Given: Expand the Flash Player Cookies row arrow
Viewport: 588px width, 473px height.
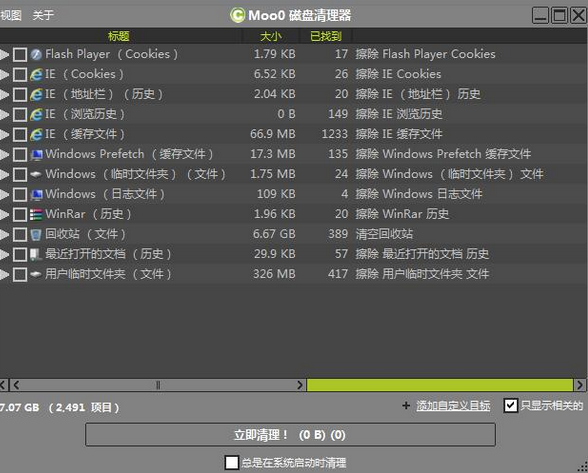Looking at the screenshot, I should [x=4, y=54].
